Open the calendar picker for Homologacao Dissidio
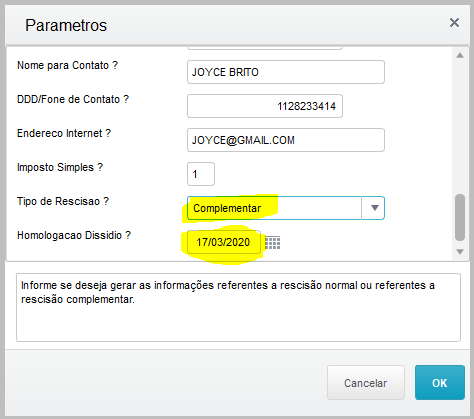 [x=273, y=242]
